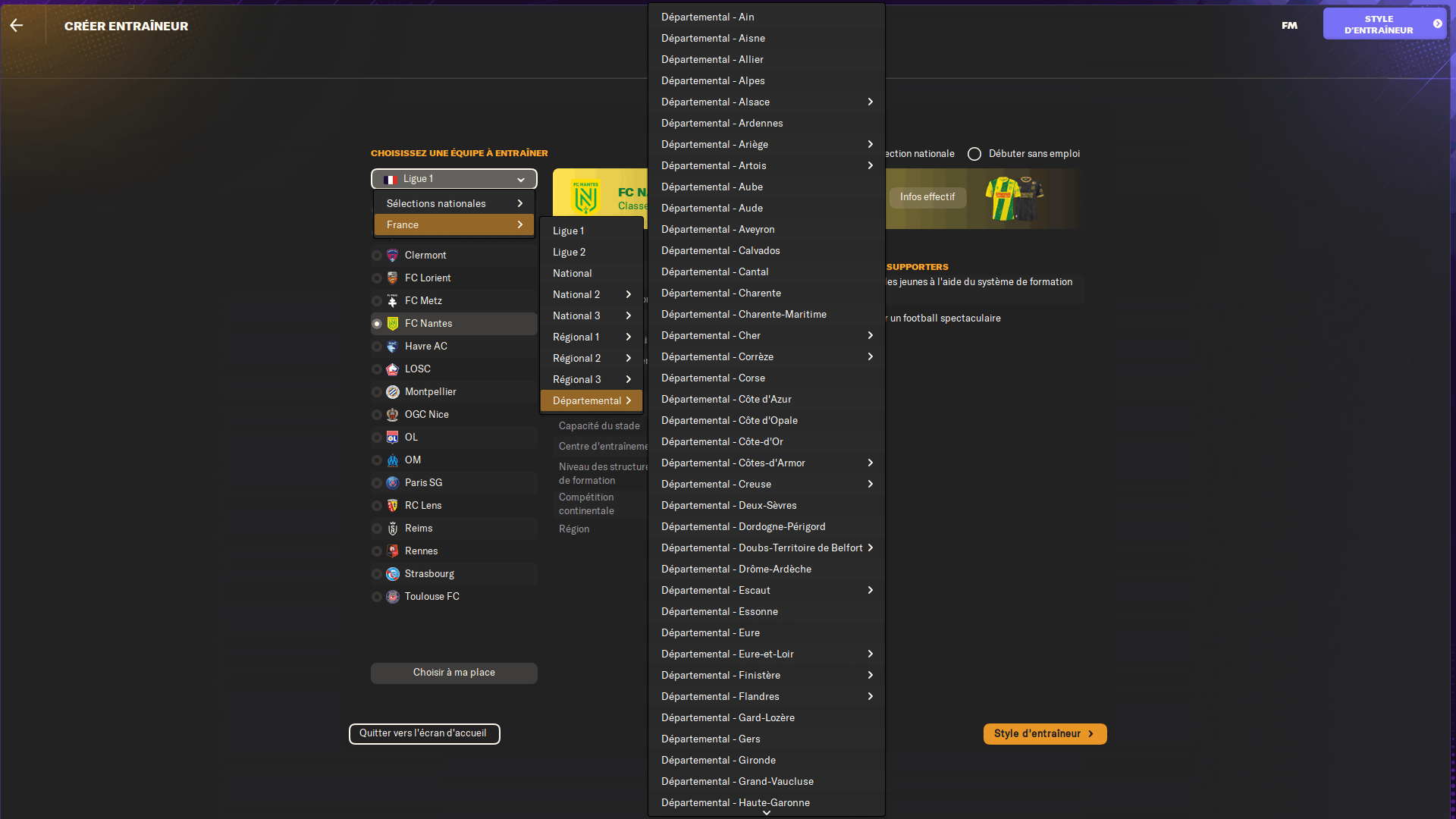Expand Départemental - Alsace submenu

pyautogui.click(x=766, y=102)
